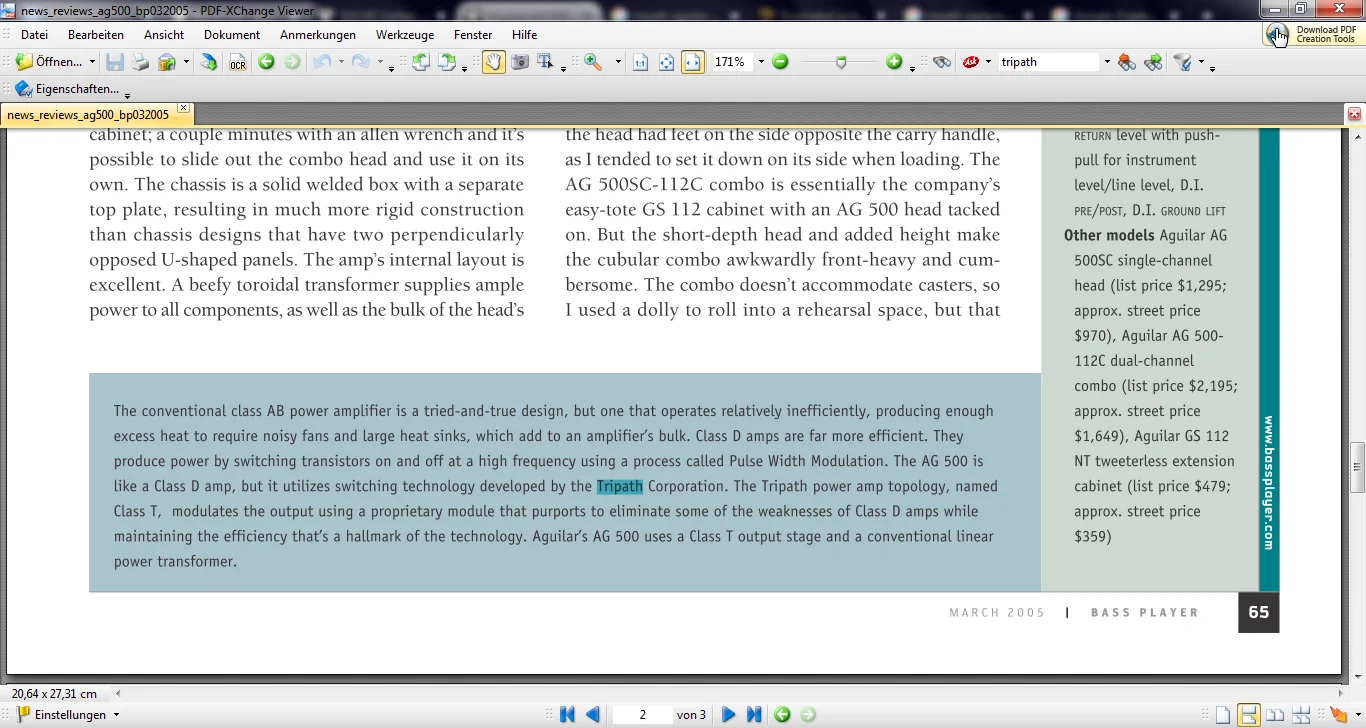Open the zoom percentage dropdown
The width and height of the screenshot is (1366, 728).
point(761,62)
